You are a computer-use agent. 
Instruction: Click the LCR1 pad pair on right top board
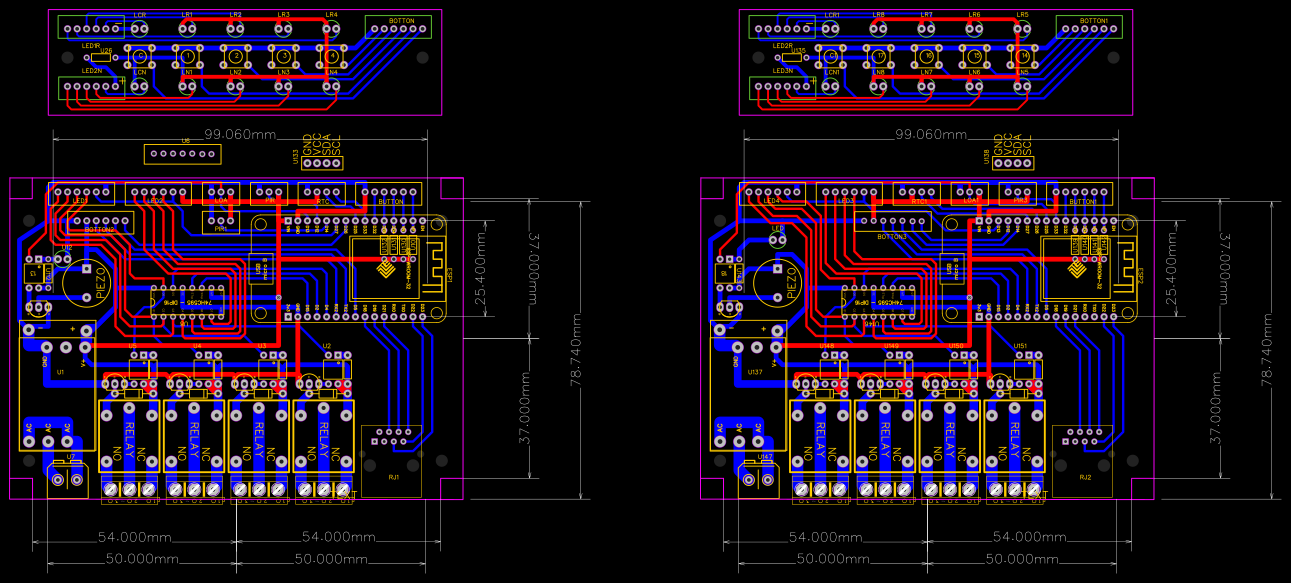click(831, 28)
